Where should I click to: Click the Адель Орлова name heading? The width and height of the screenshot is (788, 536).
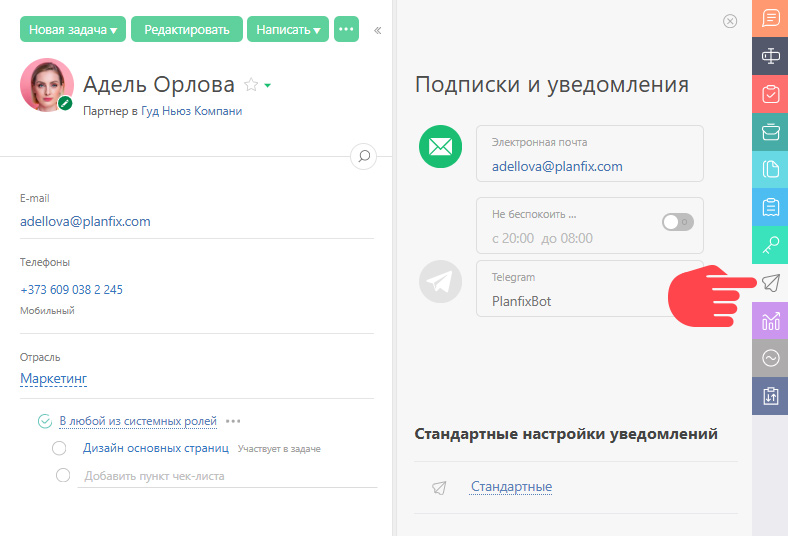[159, 84]
